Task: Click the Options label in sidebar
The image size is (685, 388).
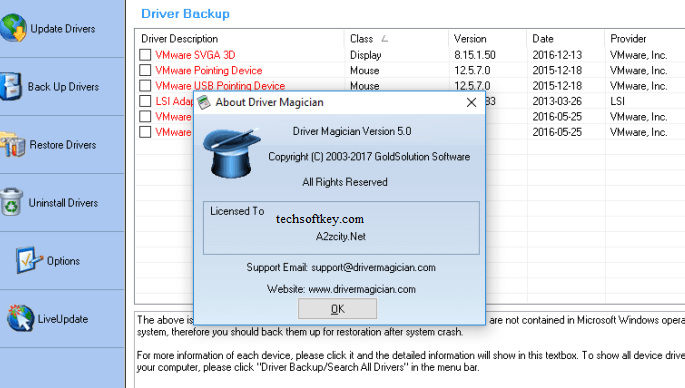Action: (63, 261)
